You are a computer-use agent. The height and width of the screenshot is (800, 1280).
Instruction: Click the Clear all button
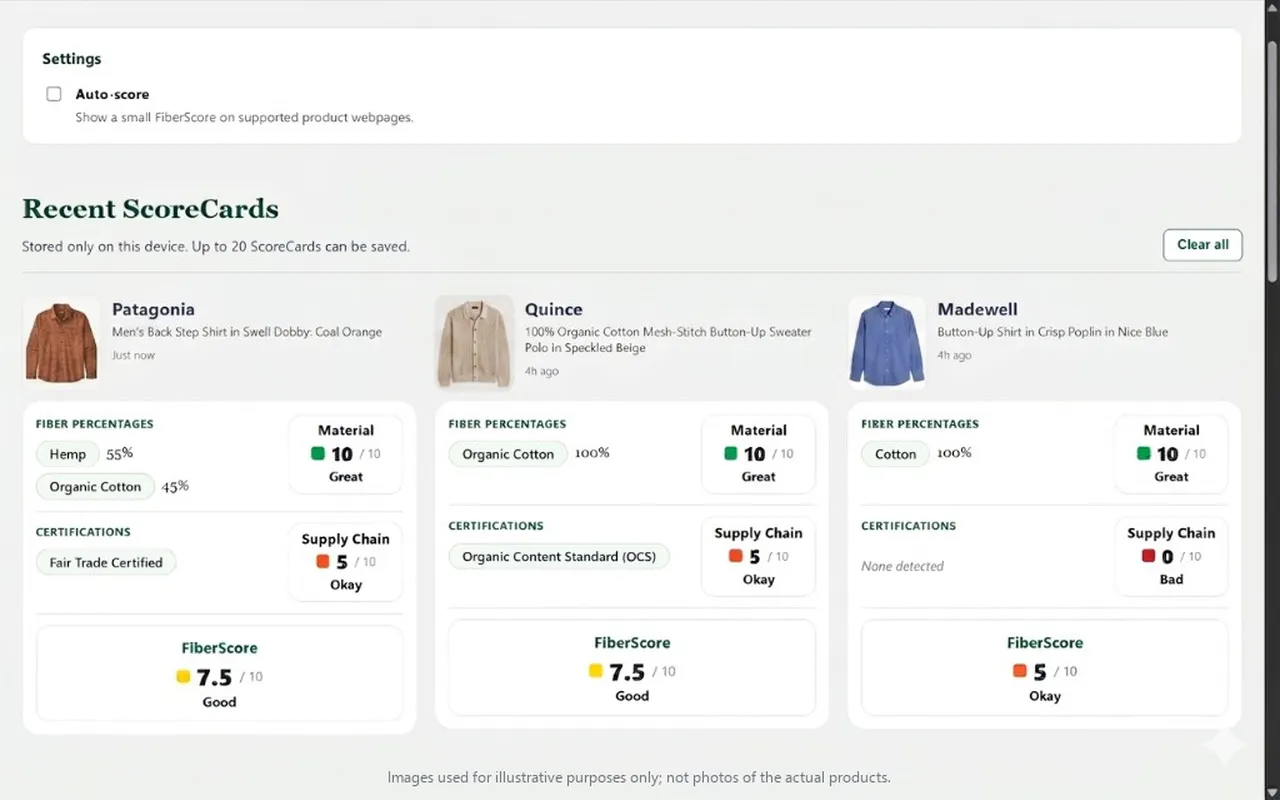(x=1202, y=245)
